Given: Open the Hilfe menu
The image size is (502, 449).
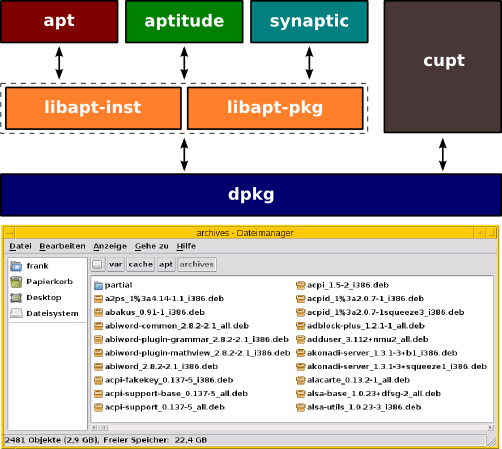Looking at the screenshot, I should point(186,246).
